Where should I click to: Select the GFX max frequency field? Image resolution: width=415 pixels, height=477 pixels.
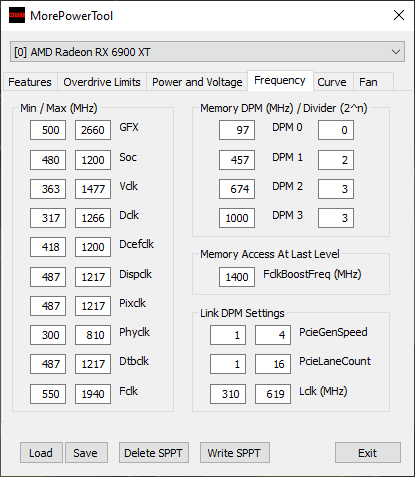93,130
